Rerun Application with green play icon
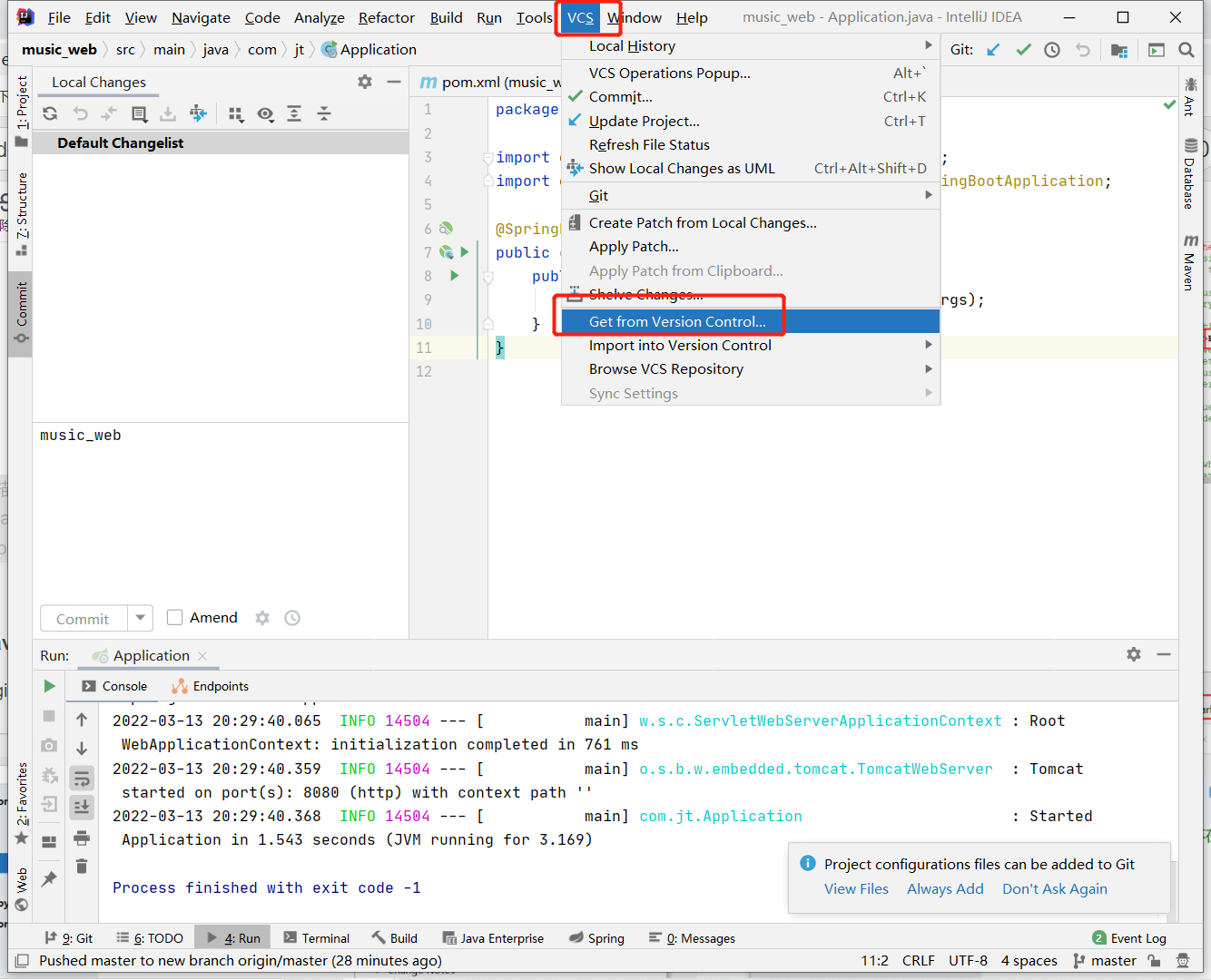1211x980 pixels. tap(50, 686)
